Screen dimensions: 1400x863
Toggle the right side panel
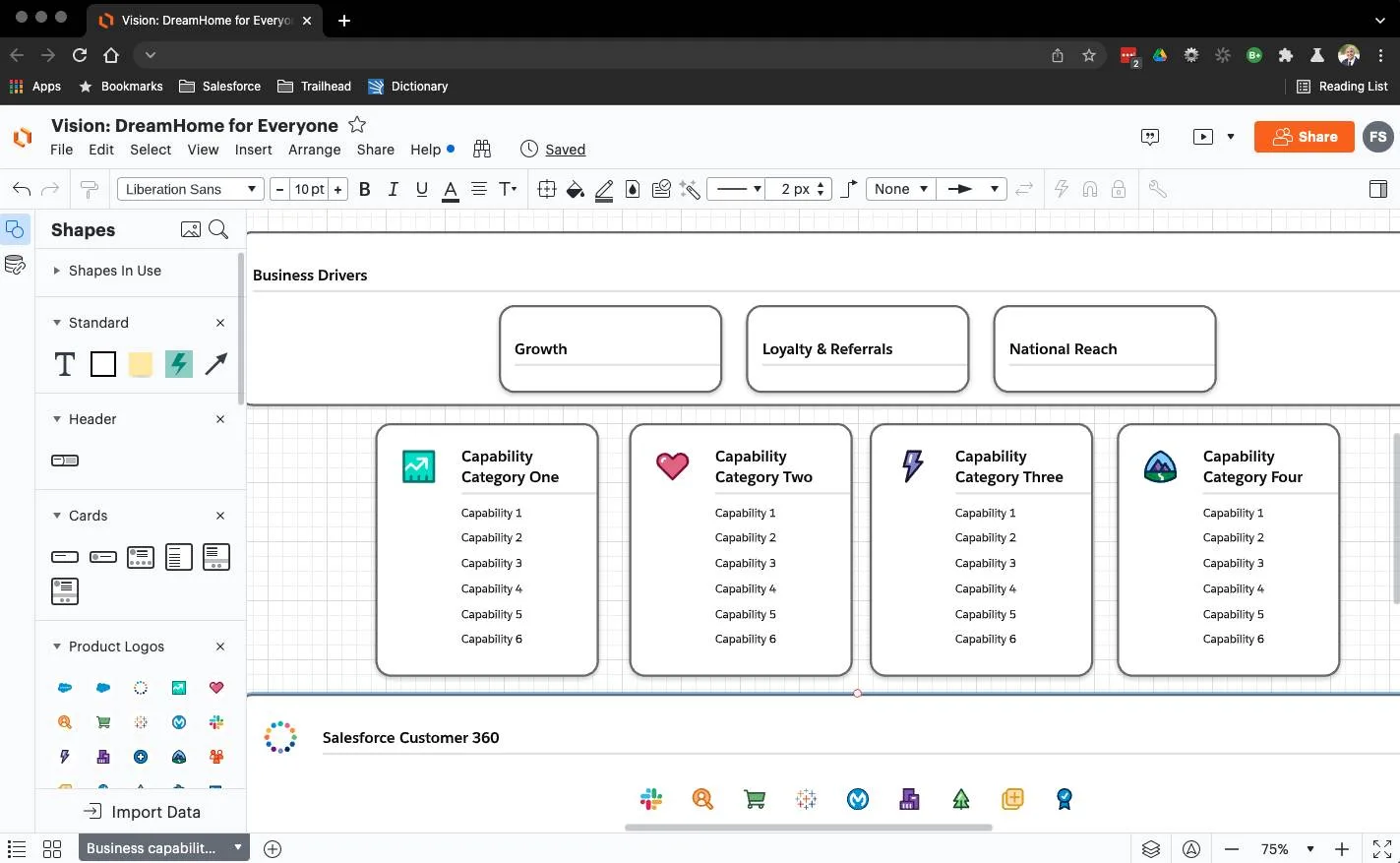tap(1378, 189)
